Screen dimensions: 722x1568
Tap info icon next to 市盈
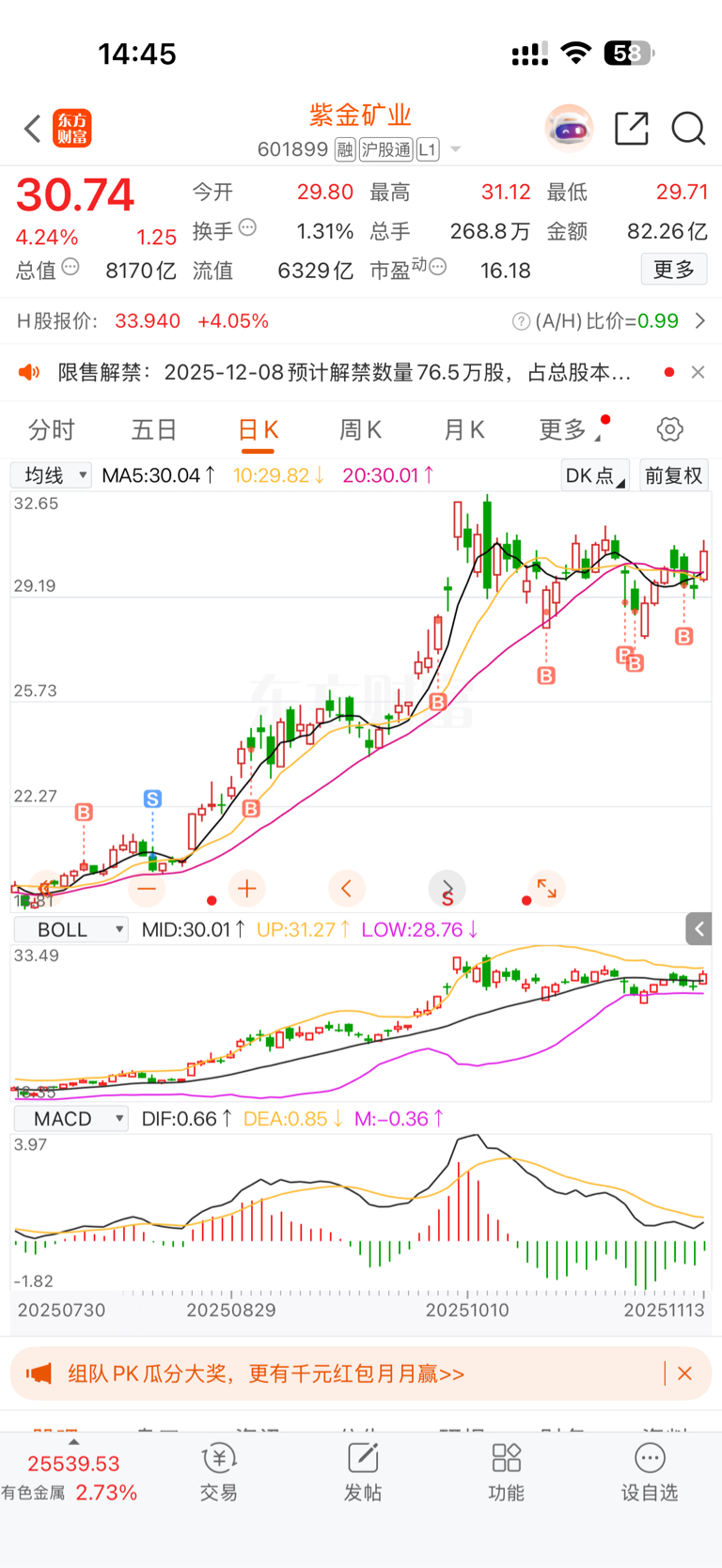tap(437, 268)
